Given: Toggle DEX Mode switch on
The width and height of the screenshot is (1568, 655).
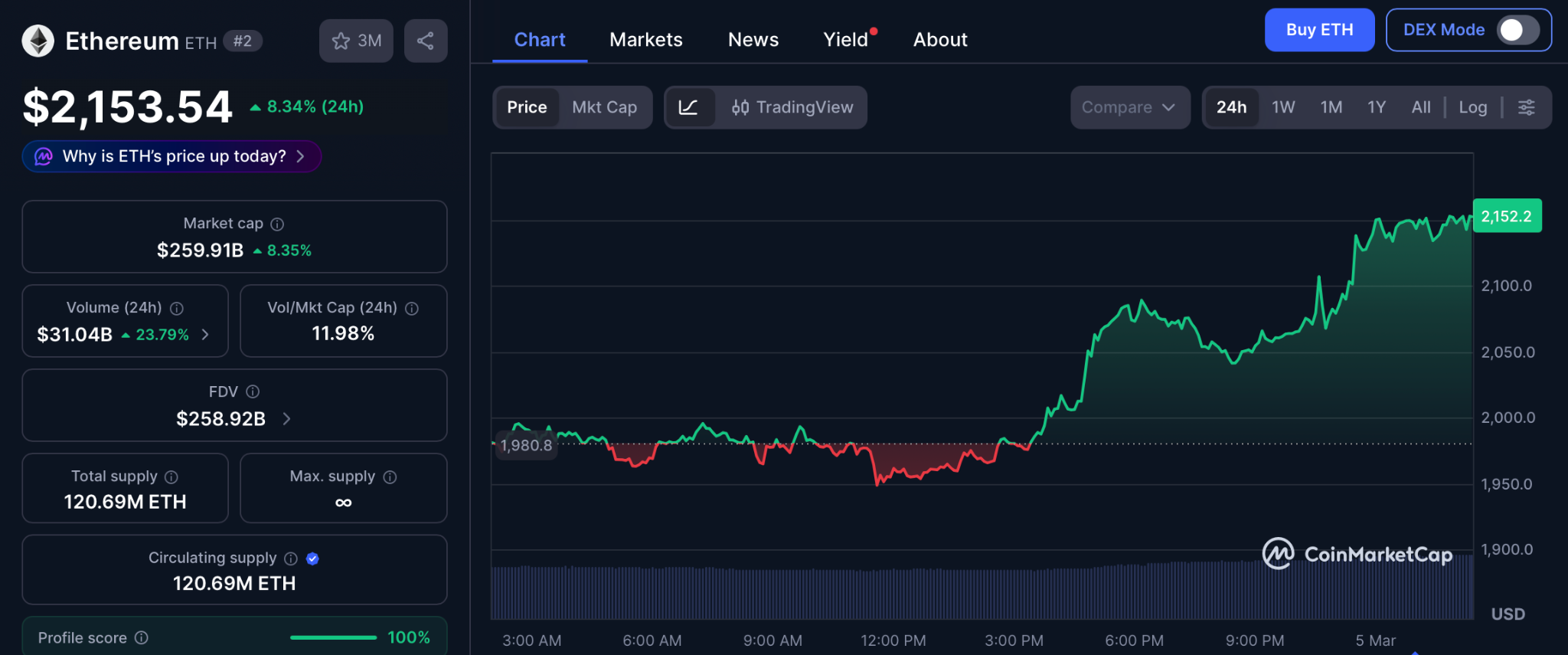Looking at the screenshot, I should pyautogui.click(x=1517, y=30).
